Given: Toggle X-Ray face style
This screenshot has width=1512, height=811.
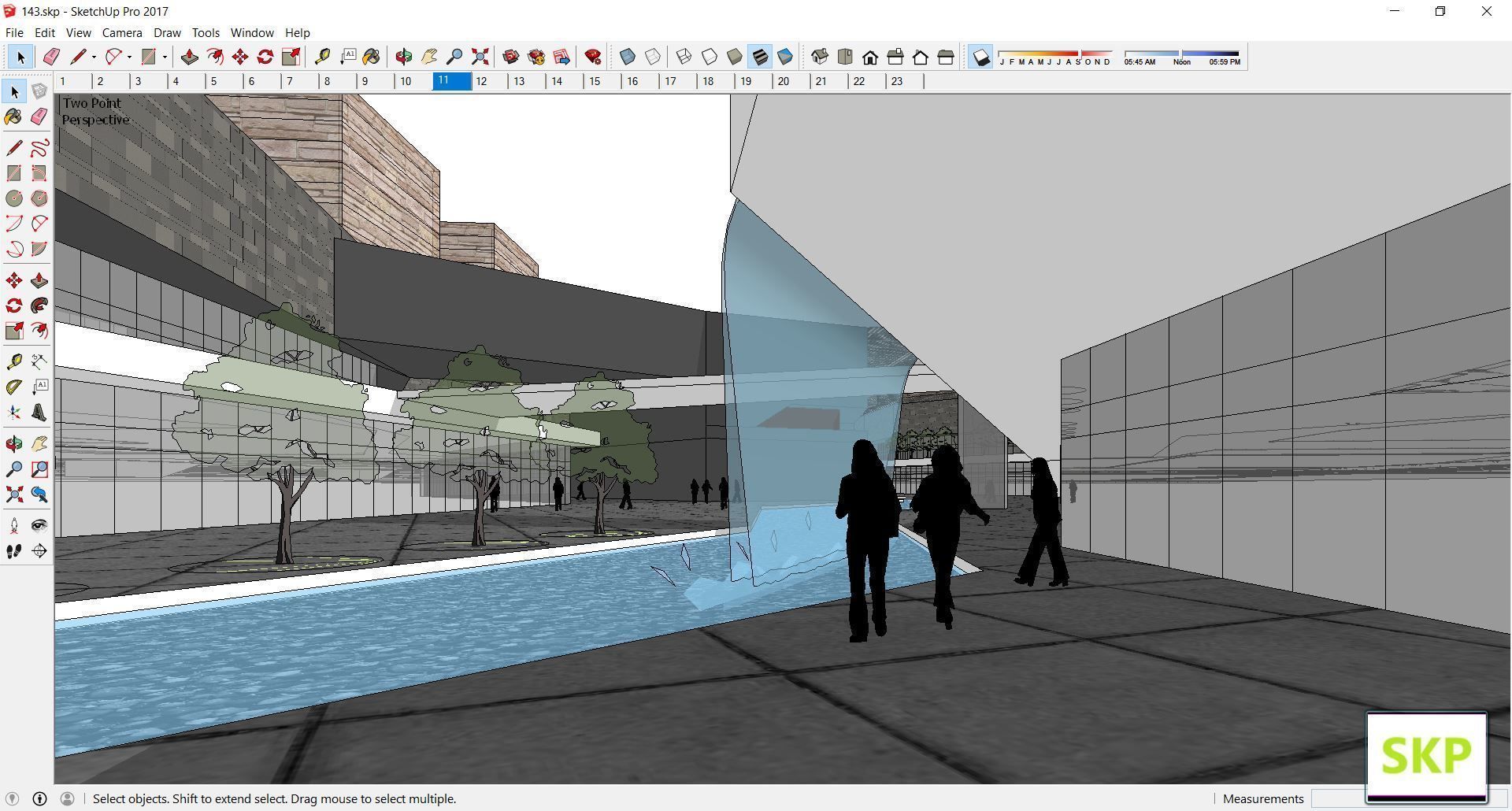Looking at the screenshot, I should (x=628, y=57).
